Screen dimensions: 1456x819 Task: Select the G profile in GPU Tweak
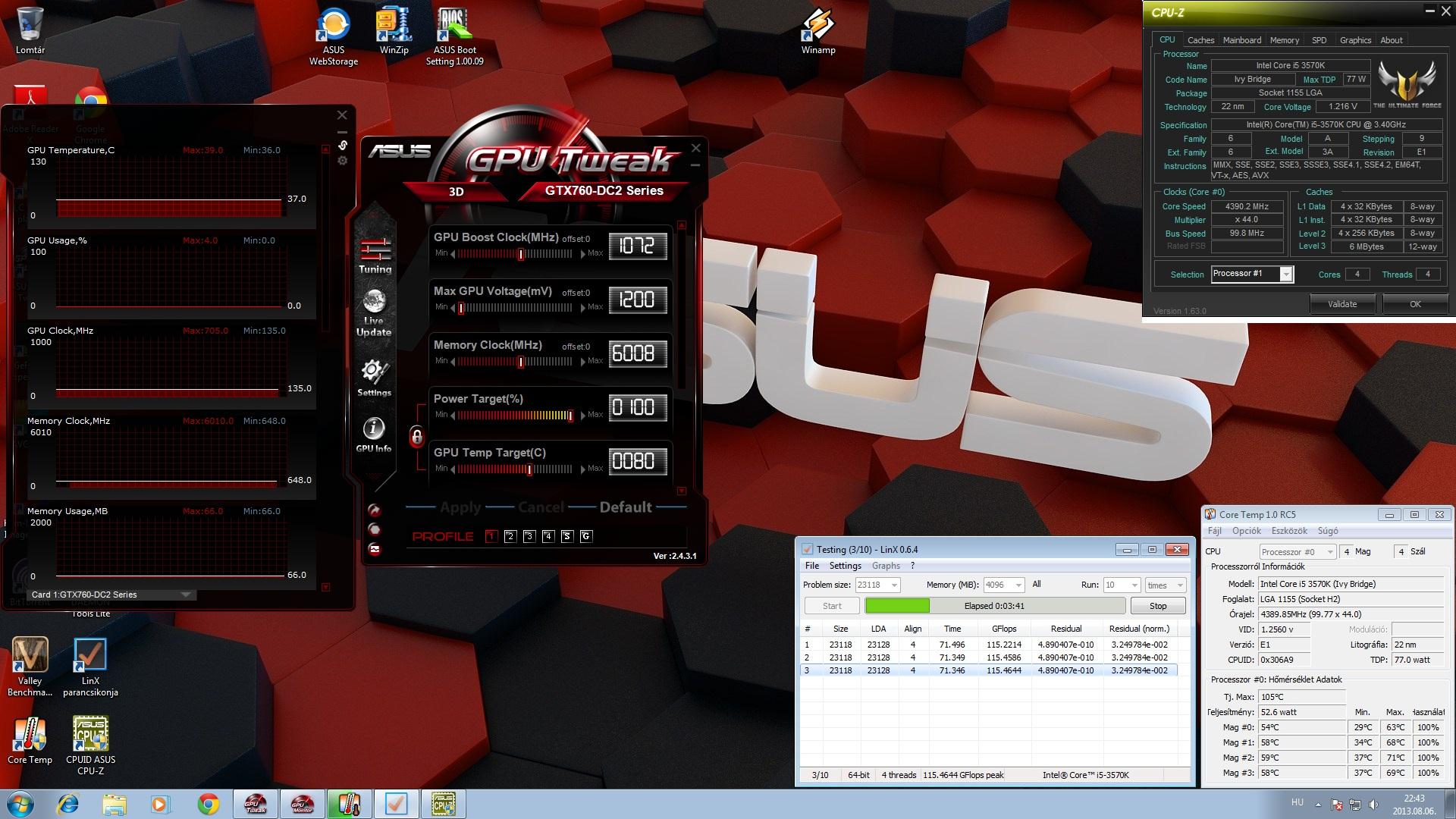pyautogui.click(x=586, y=536)
